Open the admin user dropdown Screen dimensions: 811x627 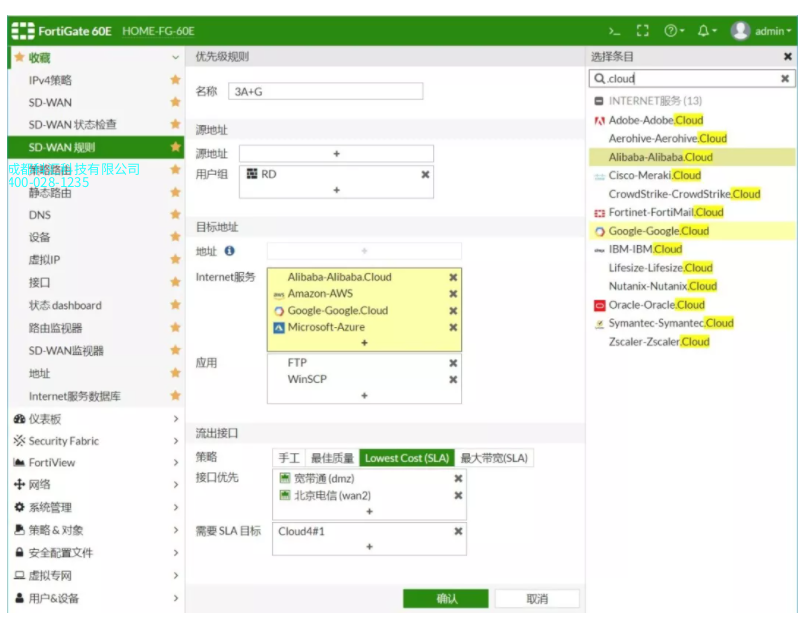coord(761,31)
